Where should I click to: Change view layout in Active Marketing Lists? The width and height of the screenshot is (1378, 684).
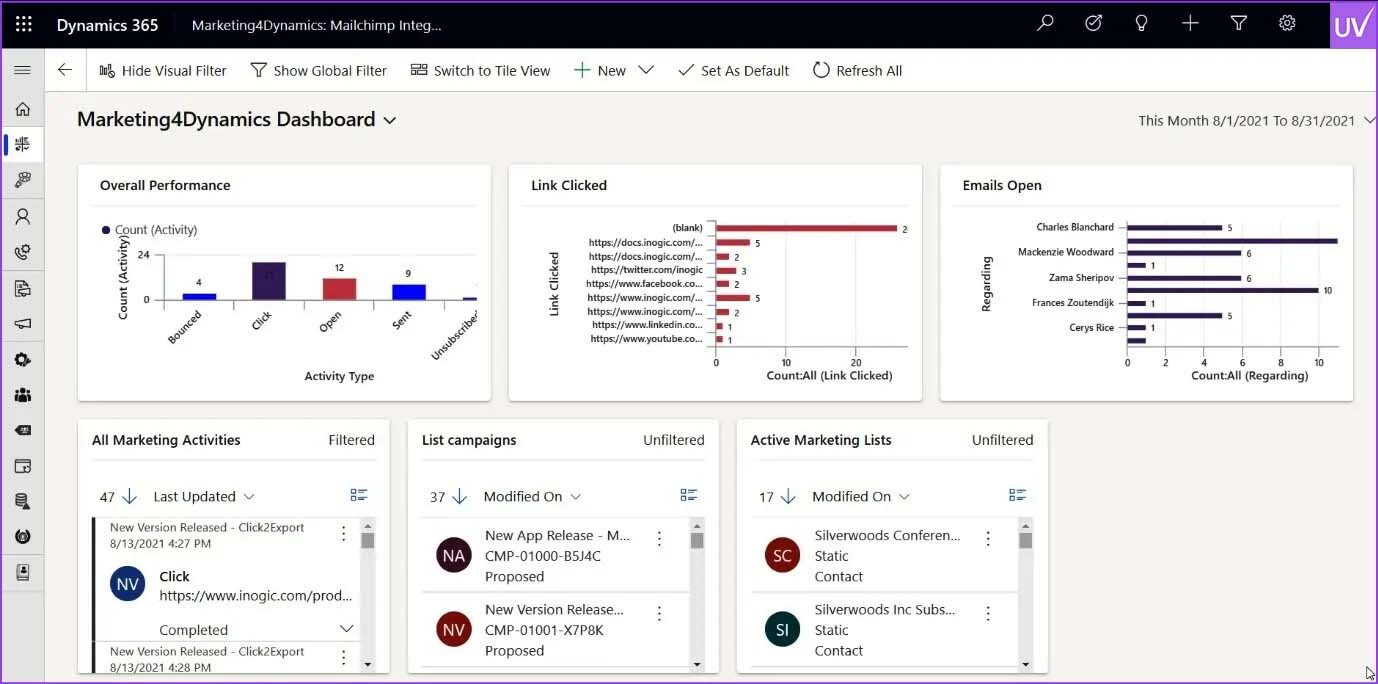coord(1017,495)
